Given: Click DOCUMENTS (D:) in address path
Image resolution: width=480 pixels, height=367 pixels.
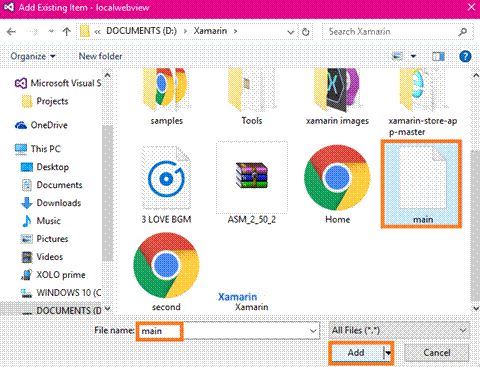Looking at the screenshot, I should coord(141,31).
